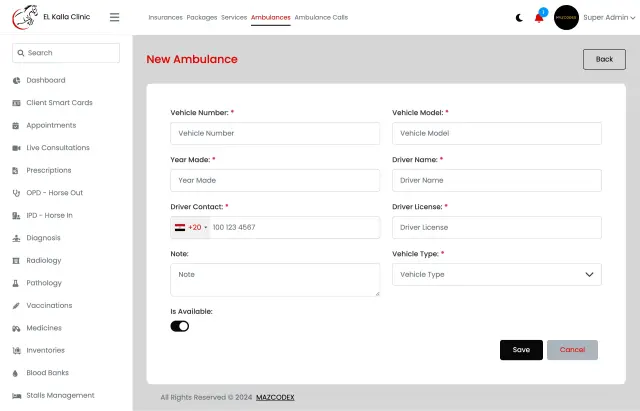Click the Driver Contact phone number field
The width and height of the screenshot is (640, 411).
295,227
